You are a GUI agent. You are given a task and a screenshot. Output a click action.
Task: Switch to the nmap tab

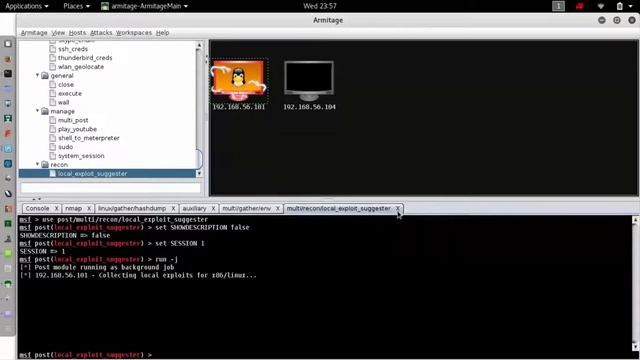[73, 208]
